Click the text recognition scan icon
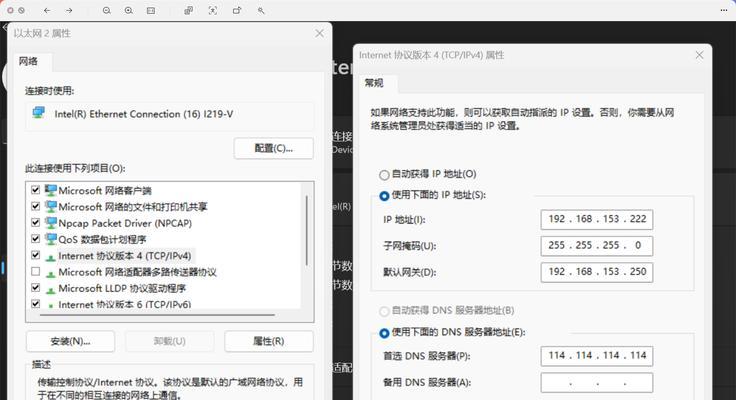Viewport: 736px width, 400px height. coord(213,10)
